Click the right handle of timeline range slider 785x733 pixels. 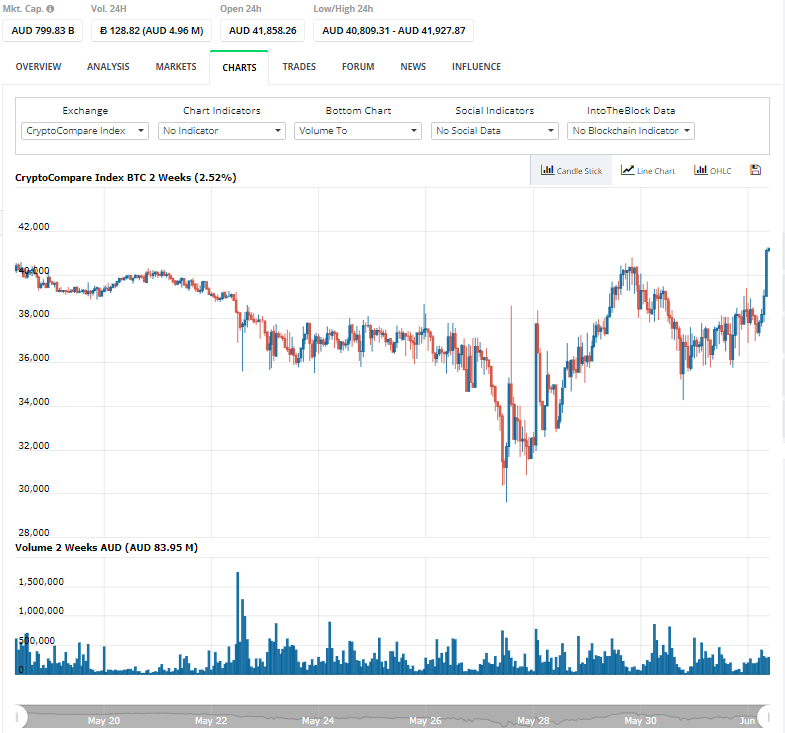[763, 716]
